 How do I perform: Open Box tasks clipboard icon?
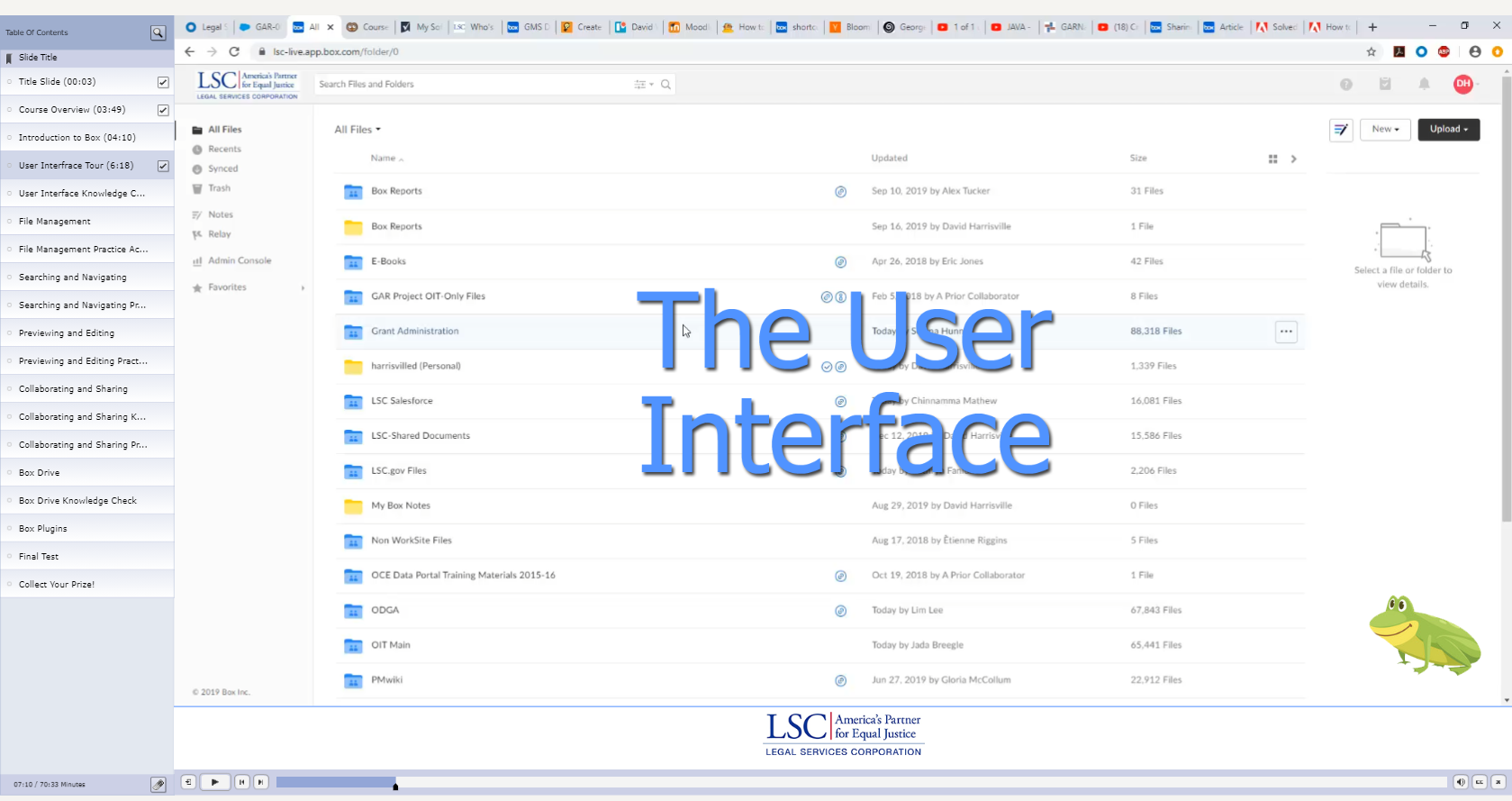click(x=1385, y=85)
